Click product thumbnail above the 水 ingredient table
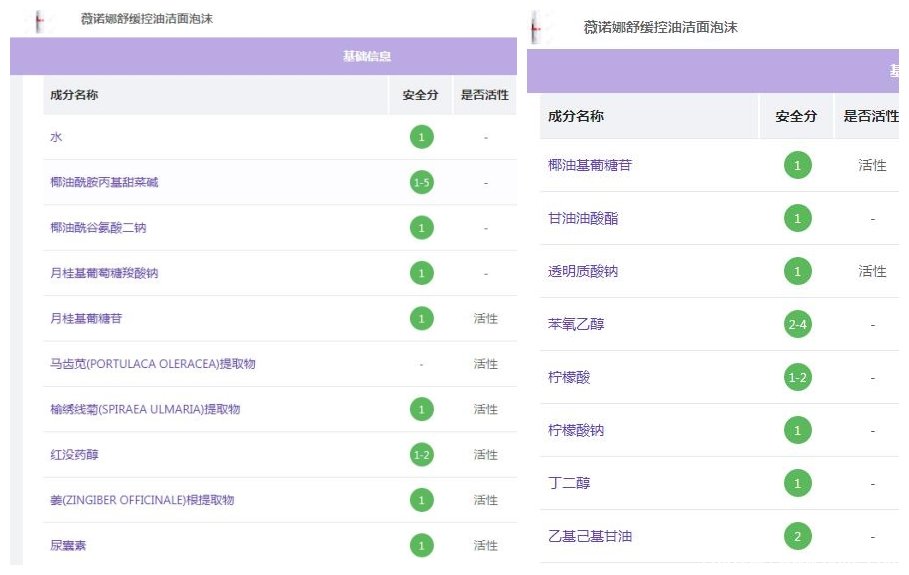The image size is (909, 575). [39, 22]
